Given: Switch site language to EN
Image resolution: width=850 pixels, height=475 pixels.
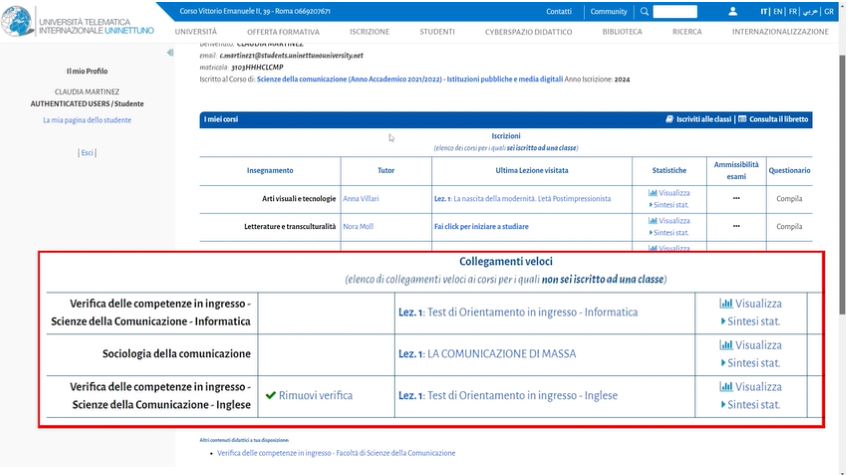Looking at the screenshot, I should coord(778,12).
